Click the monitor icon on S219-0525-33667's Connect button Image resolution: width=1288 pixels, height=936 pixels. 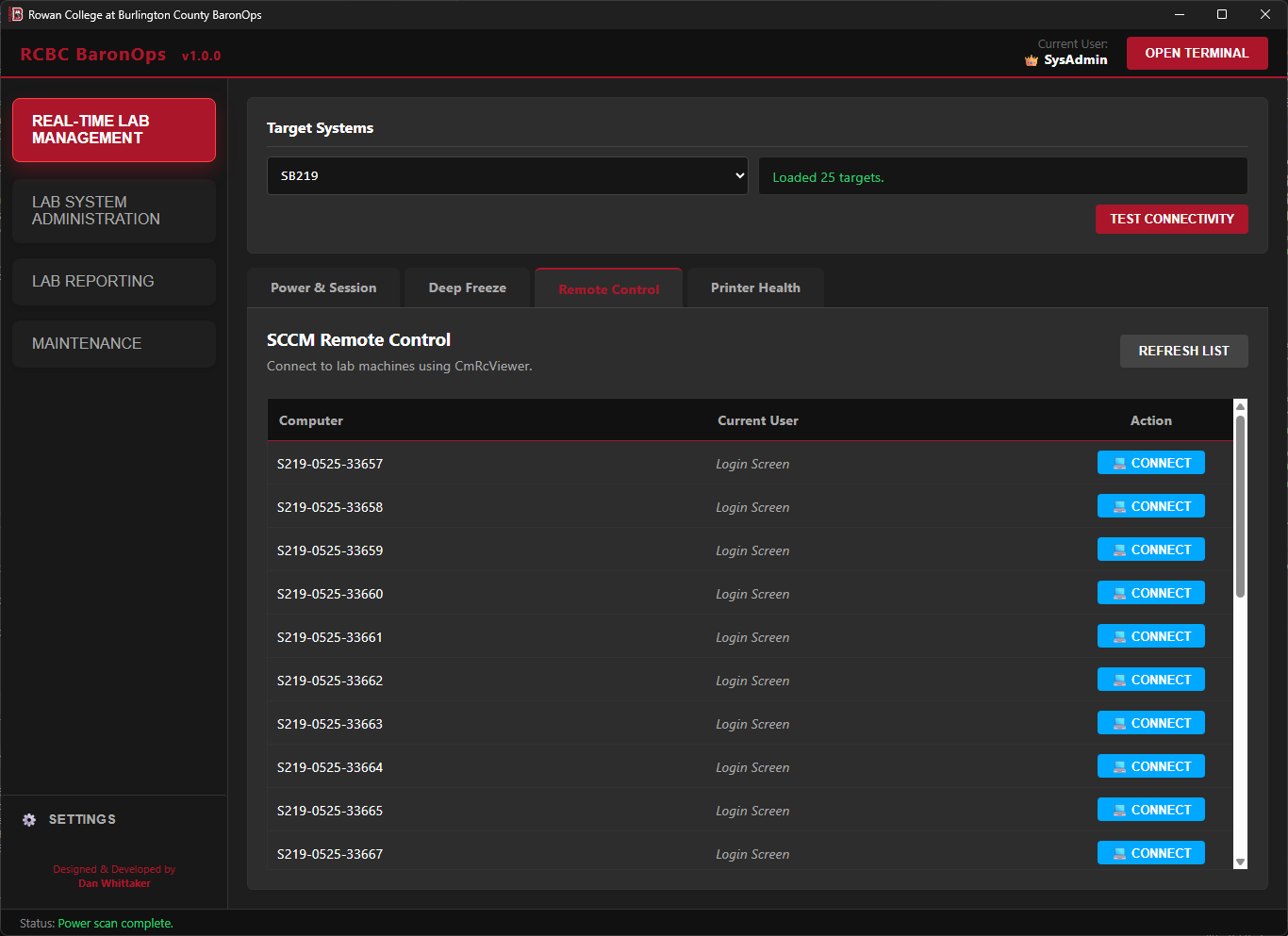1119,853
